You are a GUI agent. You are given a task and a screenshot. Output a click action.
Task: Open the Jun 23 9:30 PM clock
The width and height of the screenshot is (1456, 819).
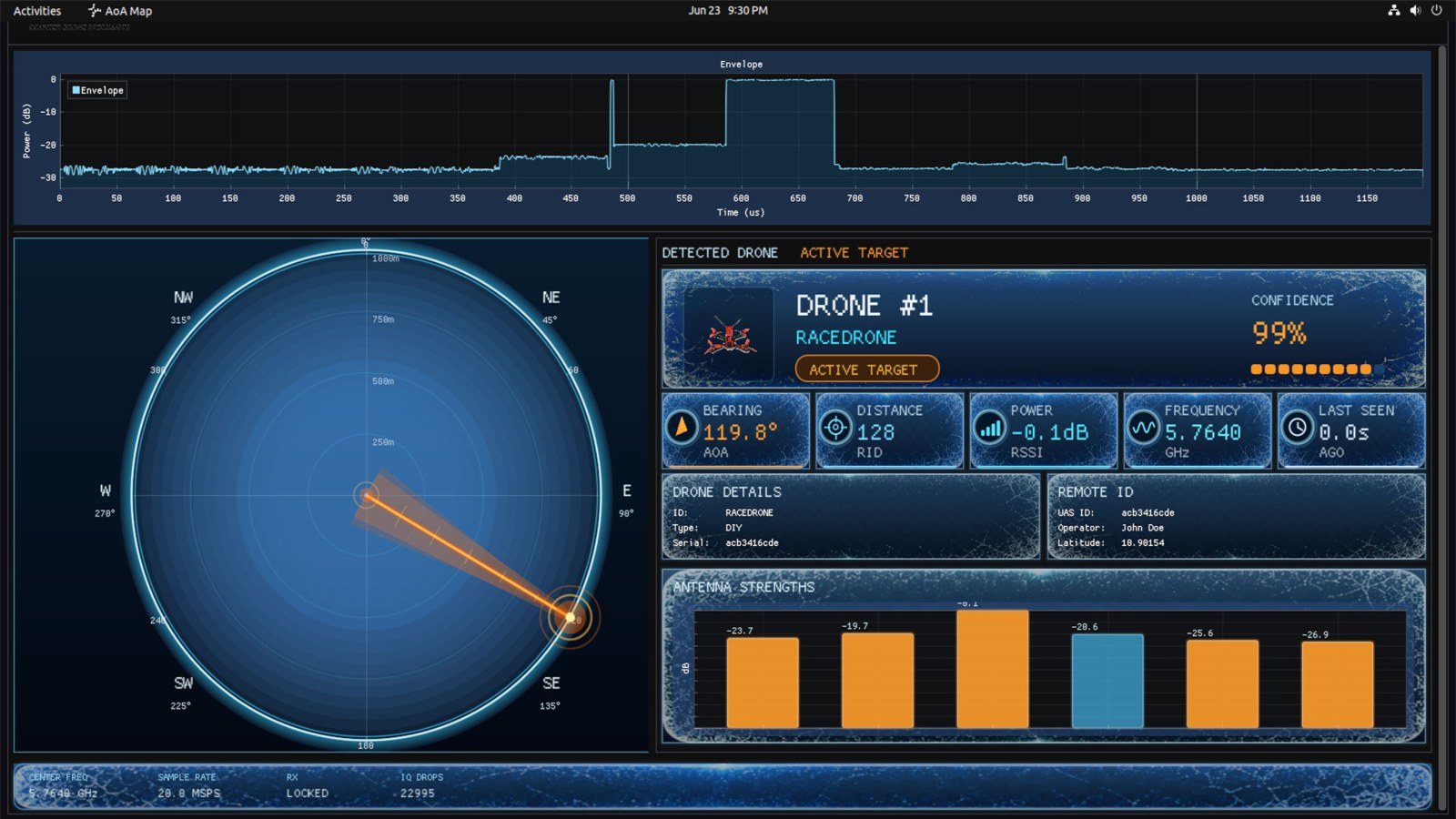pos(728,11)
